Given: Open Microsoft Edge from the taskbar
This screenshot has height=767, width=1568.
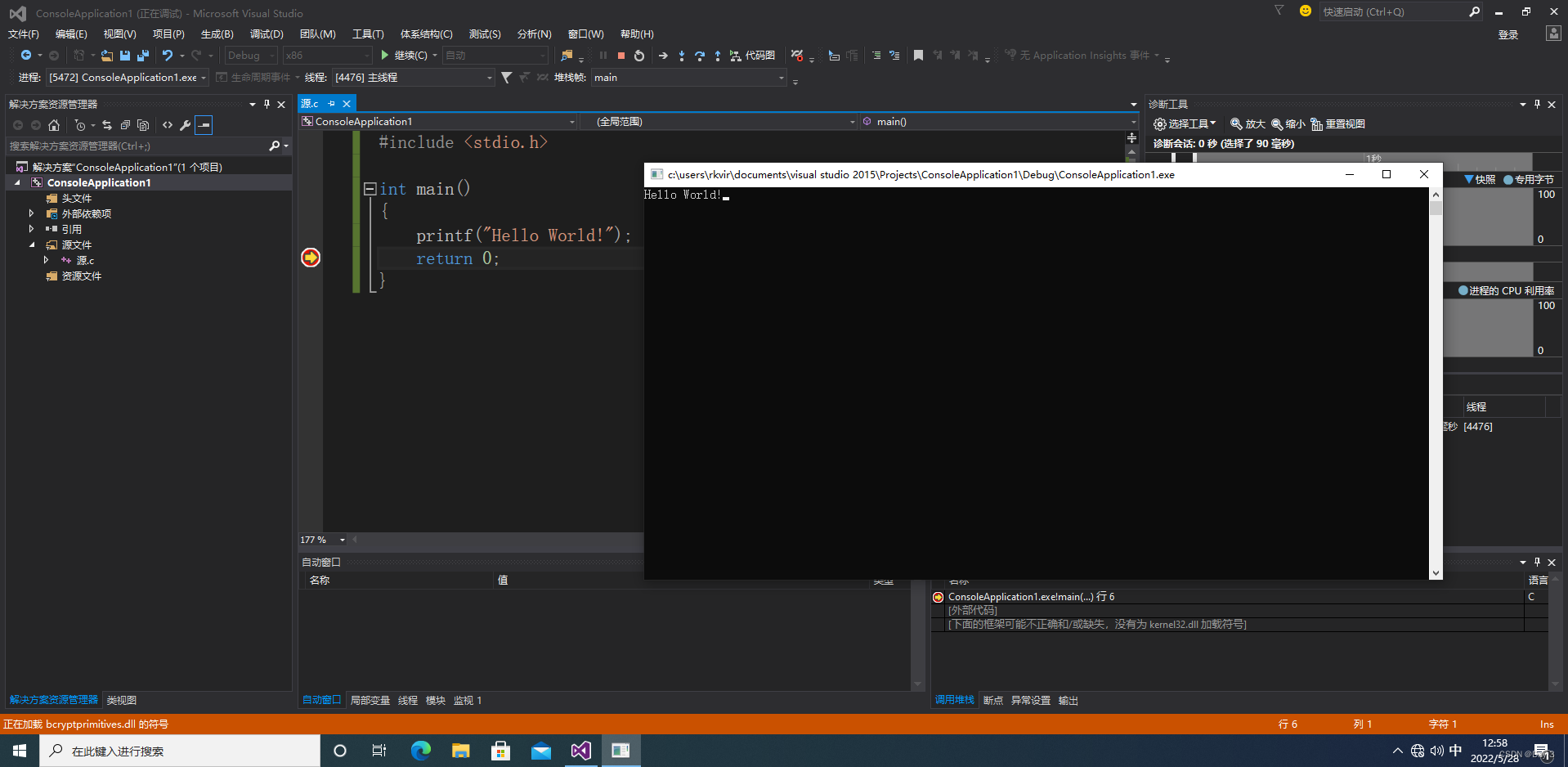Looking at the screenshot, I should [421, 751].
